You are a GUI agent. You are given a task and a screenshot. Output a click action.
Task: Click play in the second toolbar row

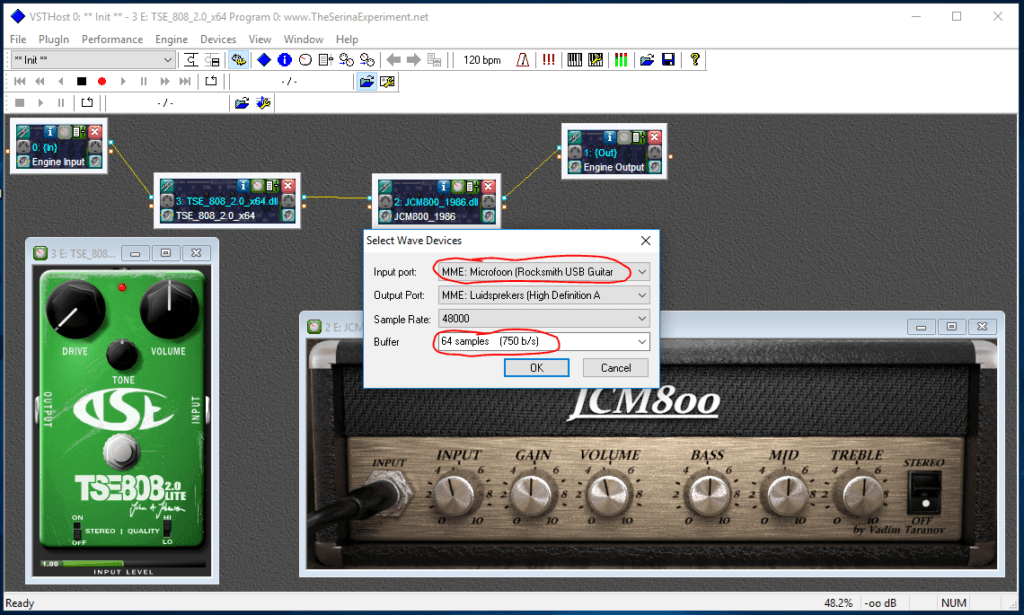click(x=123, y=82)
